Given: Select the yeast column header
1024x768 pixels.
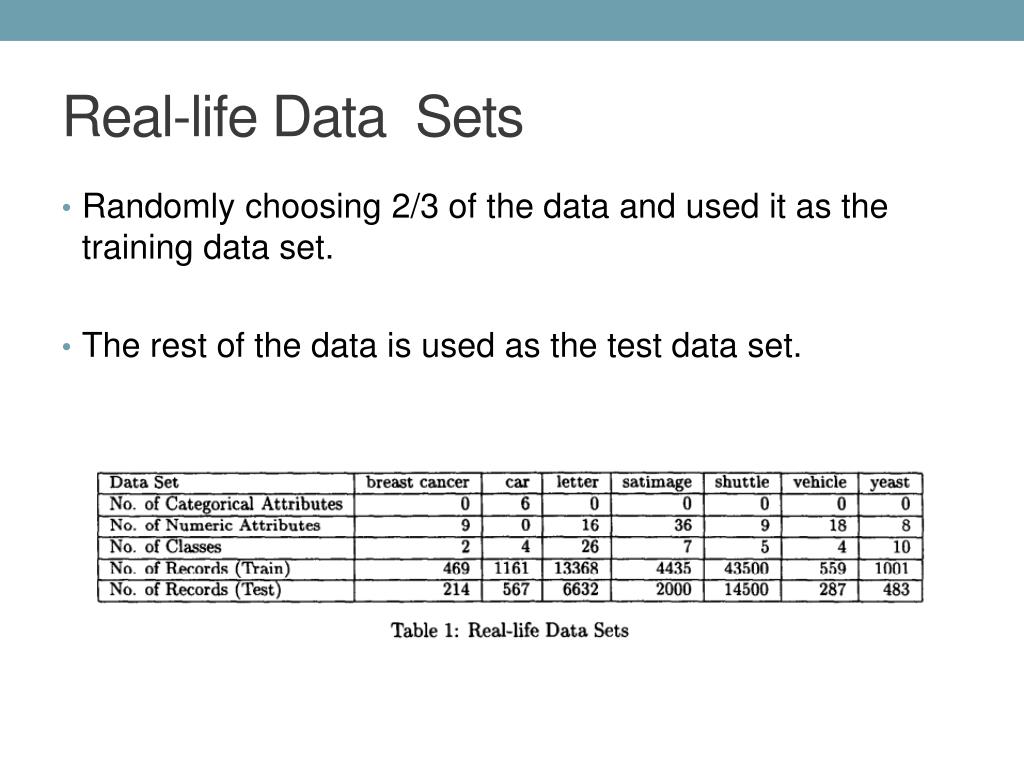Looking at the screenshot, I should click(889, 483).
